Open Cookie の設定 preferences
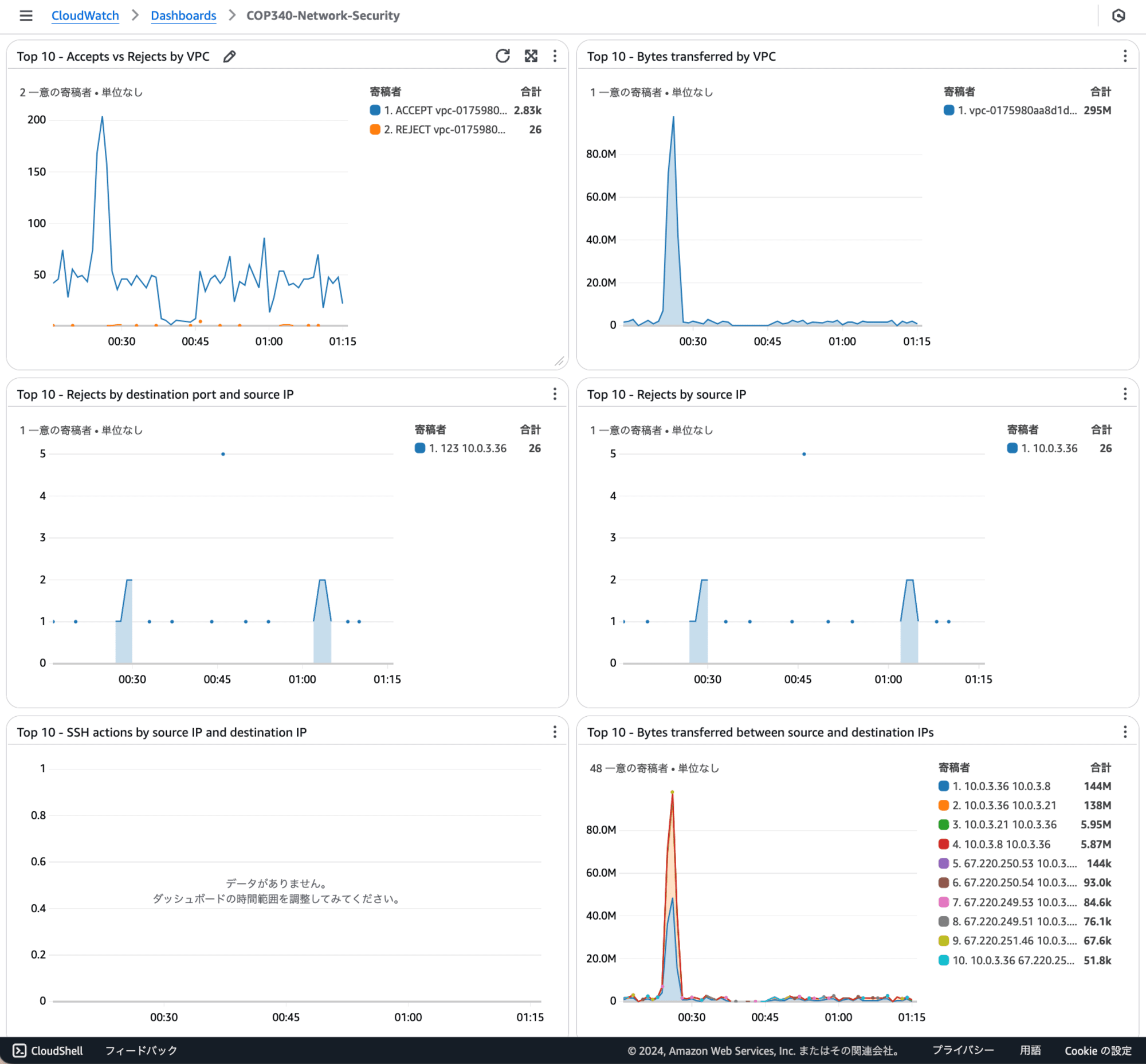The image size is (1146, 1064). 1098,1051
